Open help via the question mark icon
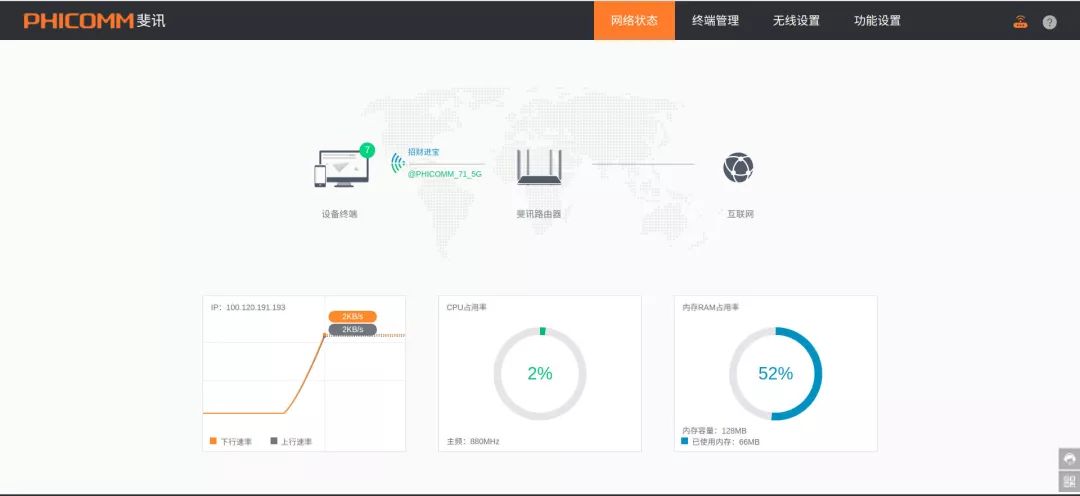 [1049, 22]
